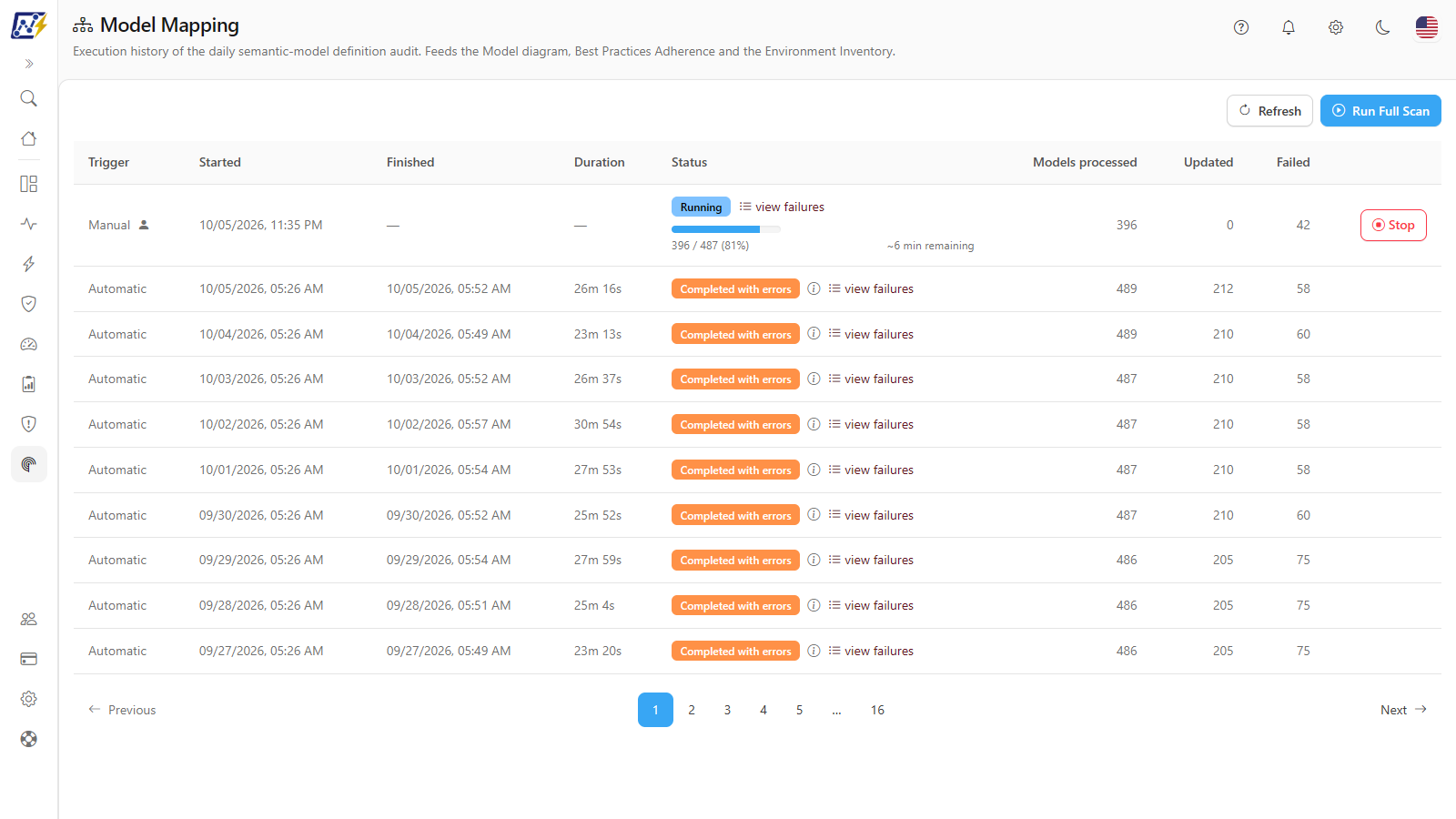Expand the sidebar with the double-chevron icon
The height and width of the screenshot is (819, 1456).
click(x=29, y=64)
